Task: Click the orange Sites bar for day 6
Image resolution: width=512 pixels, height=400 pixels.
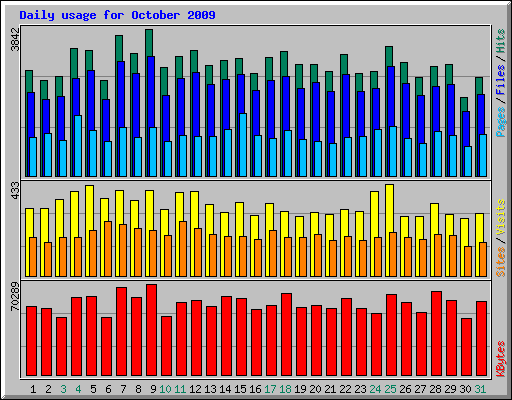Action: [x=108, y=249]
